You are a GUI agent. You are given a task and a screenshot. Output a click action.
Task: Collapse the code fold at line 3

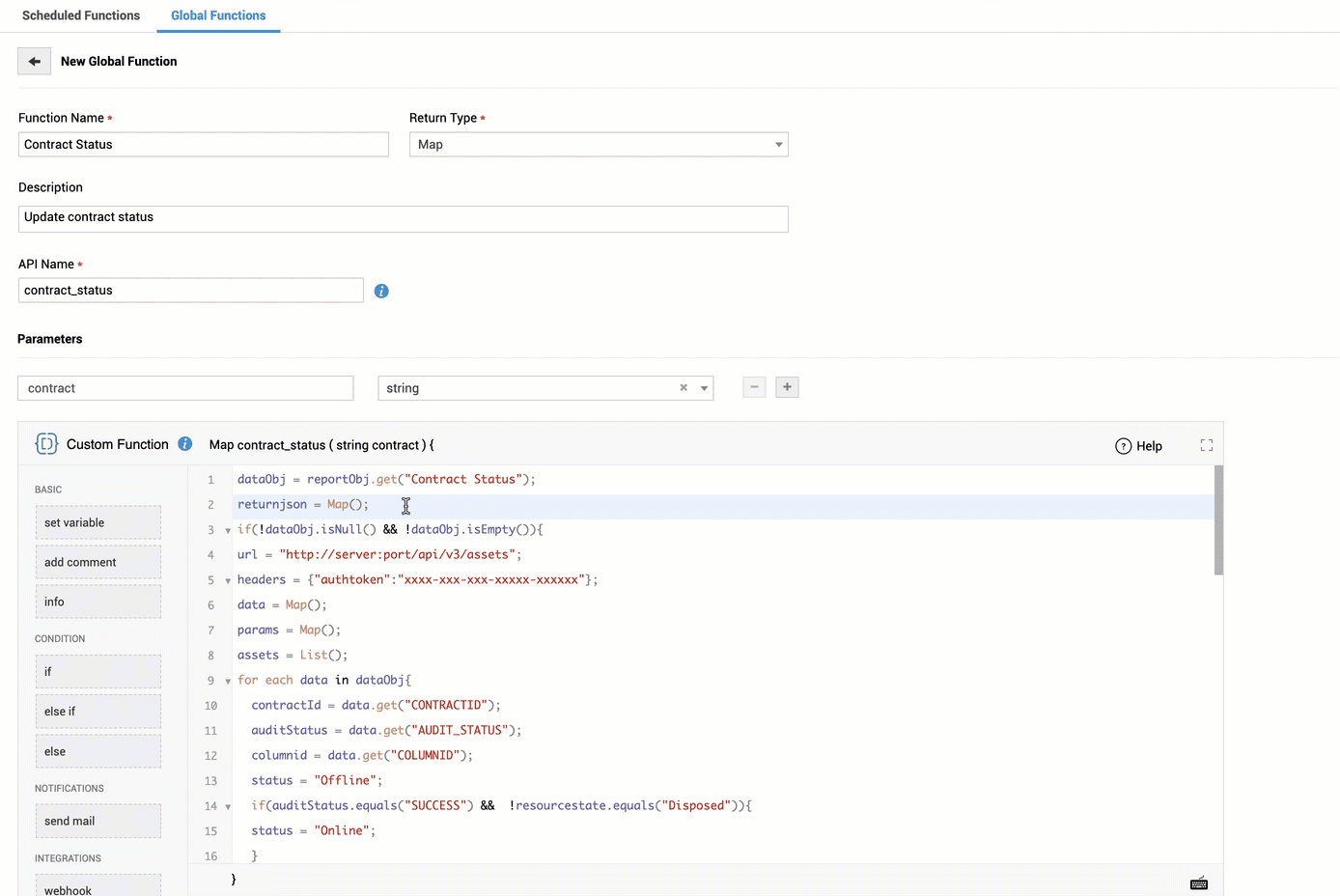[228, 530]
